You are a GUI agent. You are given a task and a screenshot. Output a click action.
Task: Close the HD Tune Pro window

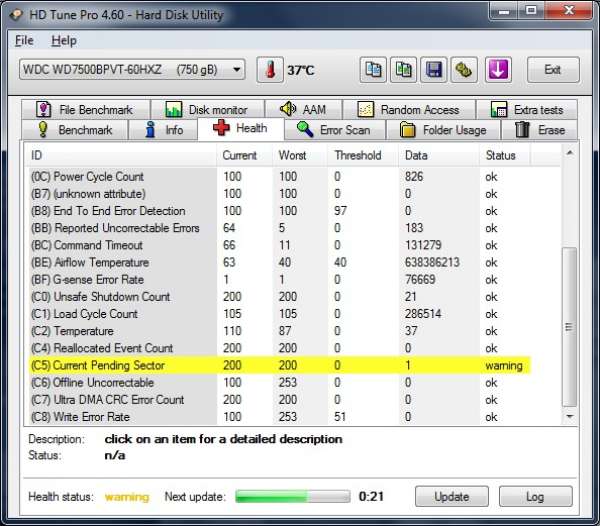point(569,10)
